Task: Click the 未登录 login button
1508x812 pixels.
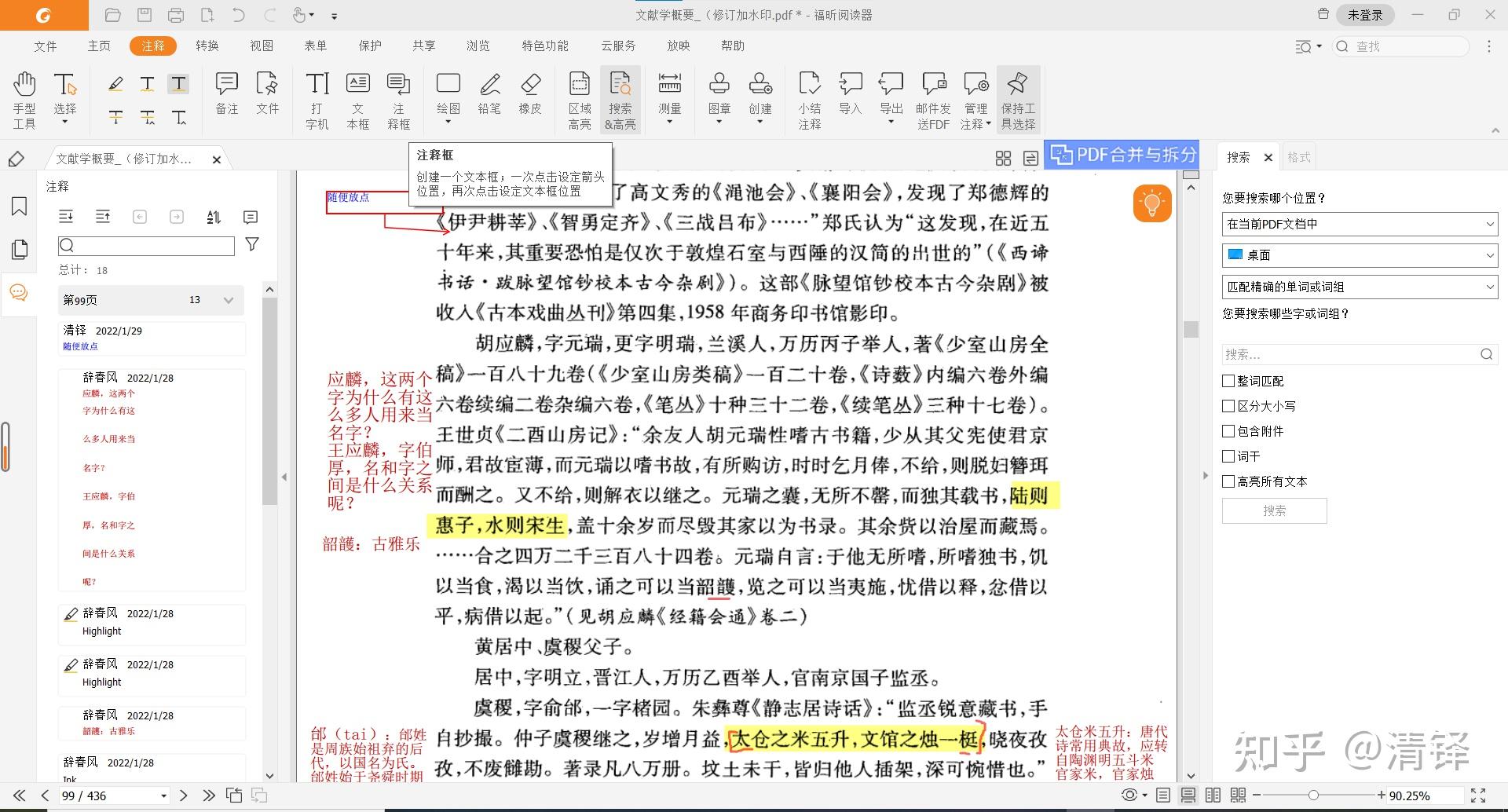Action: [1365, 15]
